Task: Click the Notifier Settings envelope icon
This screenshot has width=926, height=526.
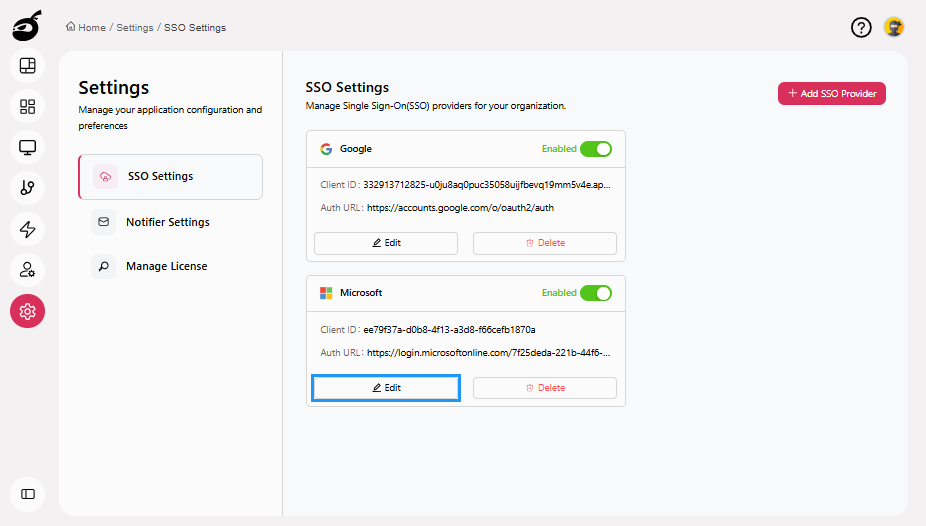Action: click(x=103, y=222)
